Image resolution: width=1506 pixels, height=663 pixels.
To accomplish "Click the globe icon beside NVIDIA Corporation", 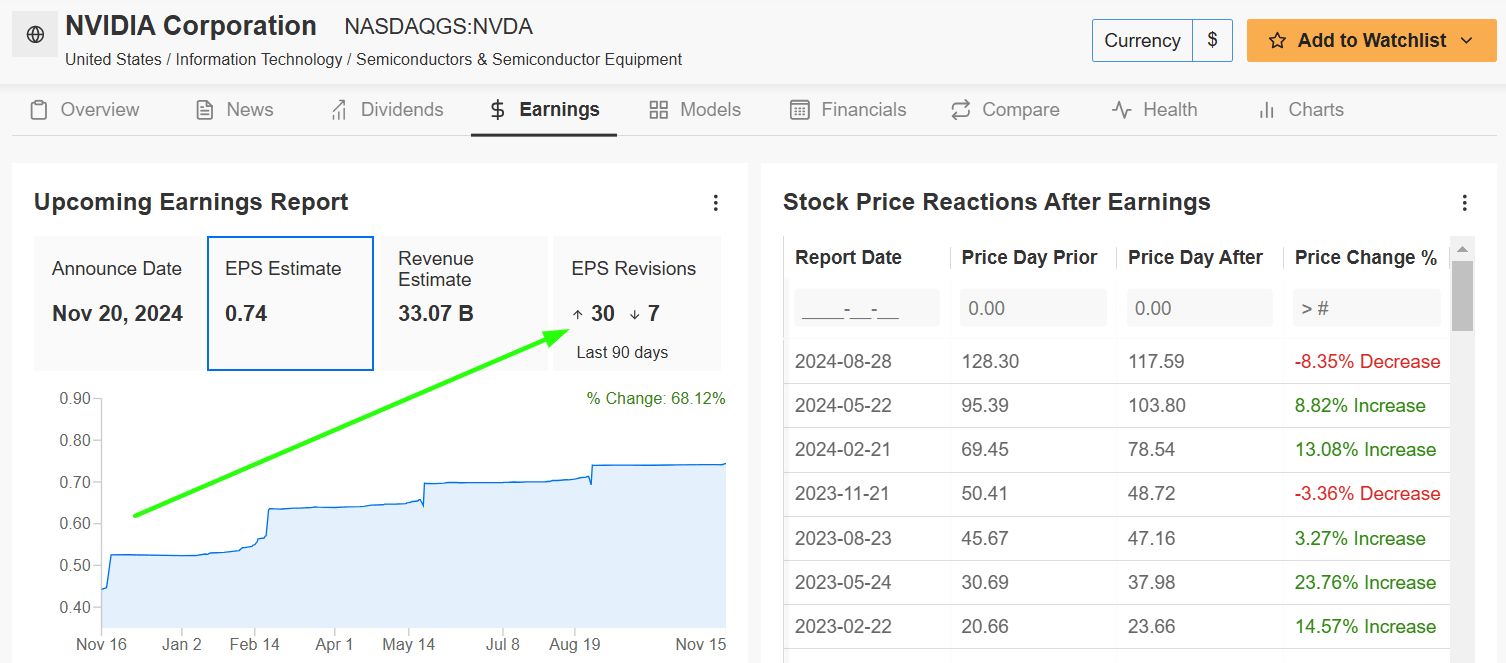I will (x=35, y=35).
